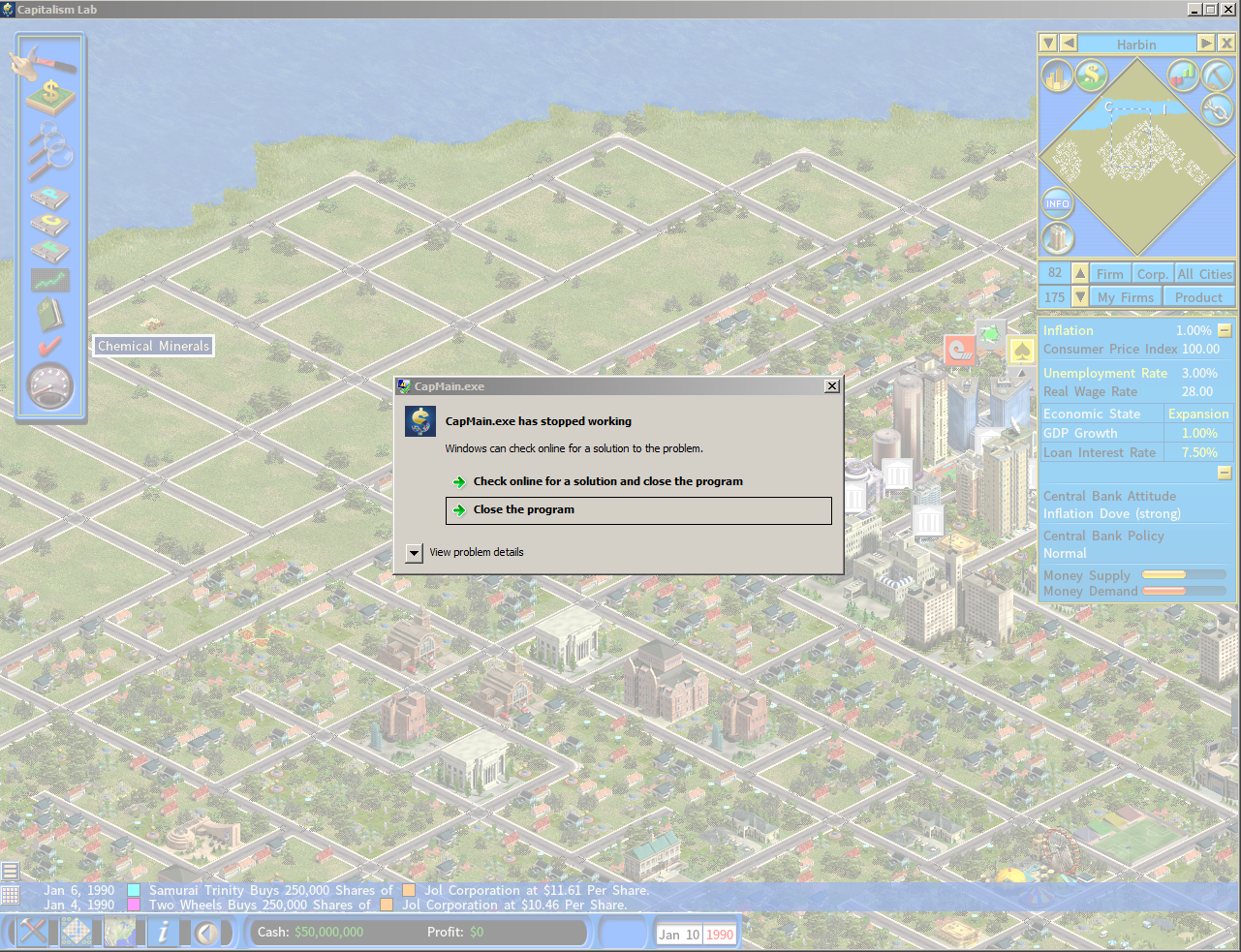Image resolution: width=1241 pixels, height=952 pixels.
Task: Open the world map icon in bottom bar
Action: [x=120, y=932]
